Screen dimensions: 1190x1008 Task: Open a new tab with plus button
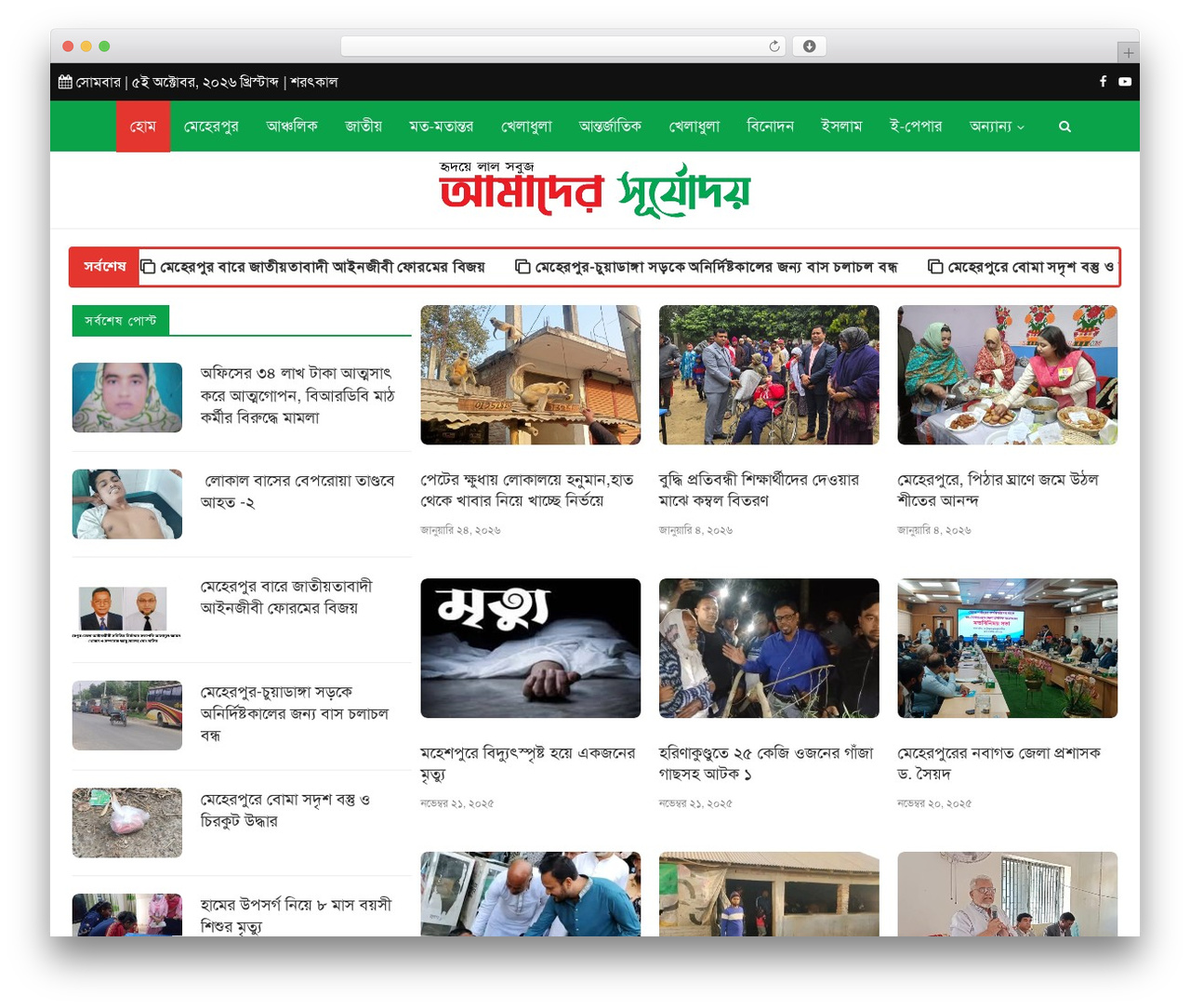tap(1128, 52)
